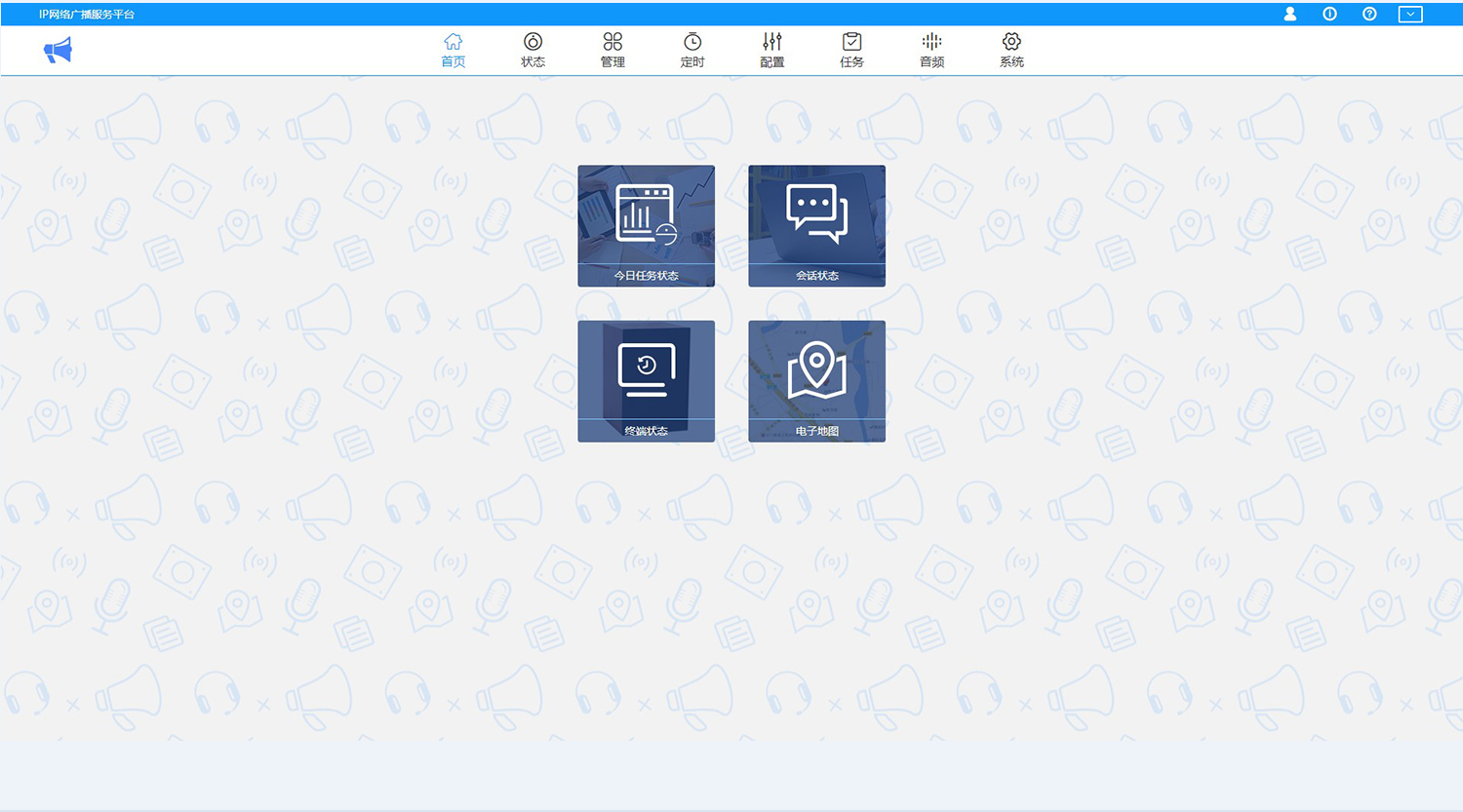This screenshot has height=812, width=1463.
Task: Open the 会话状态 session status tile
Action: point(816,226)
